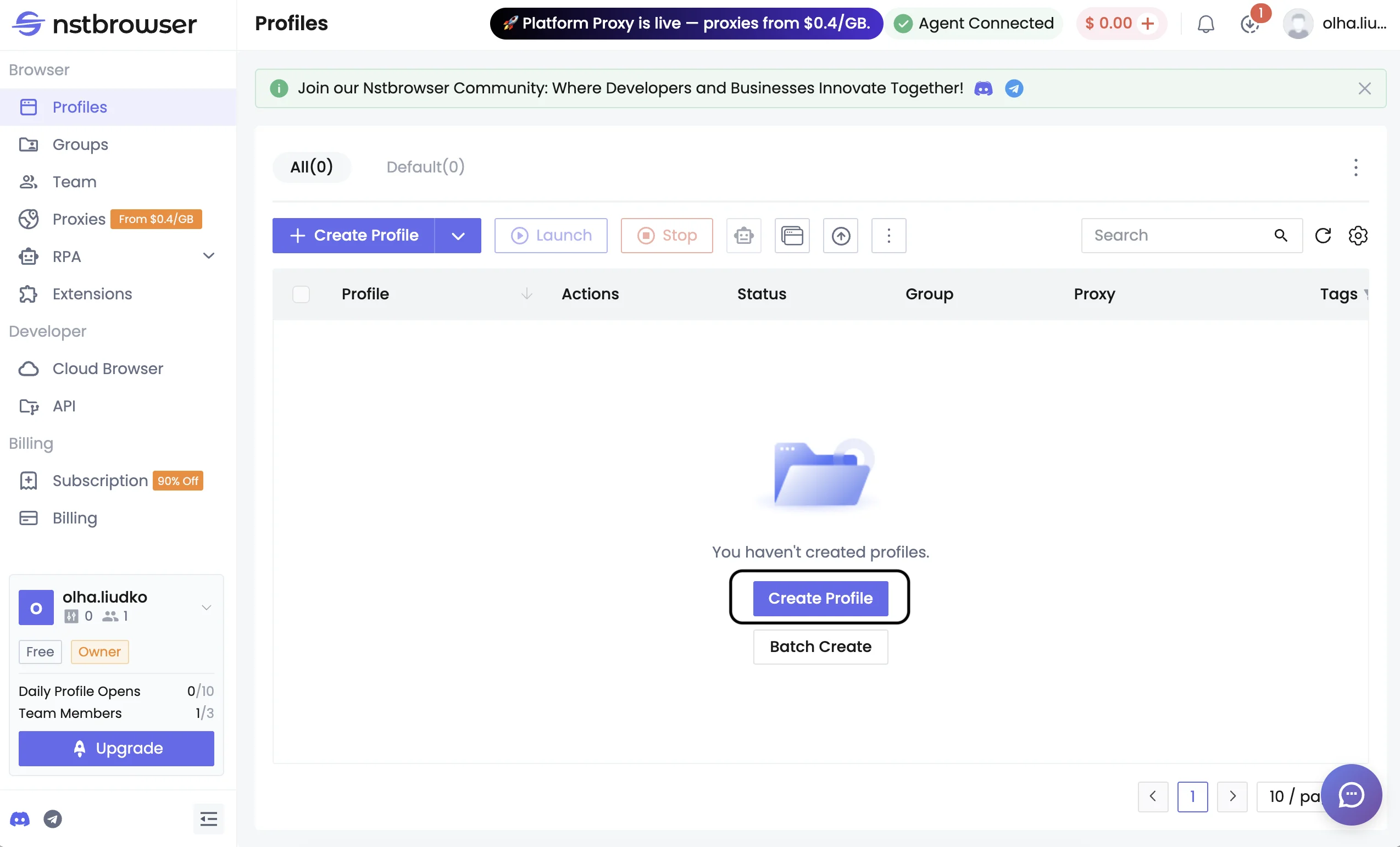1400x847 pixels.
Task: Click the Telegram icon in the community banner
Action: [1014, 88]
